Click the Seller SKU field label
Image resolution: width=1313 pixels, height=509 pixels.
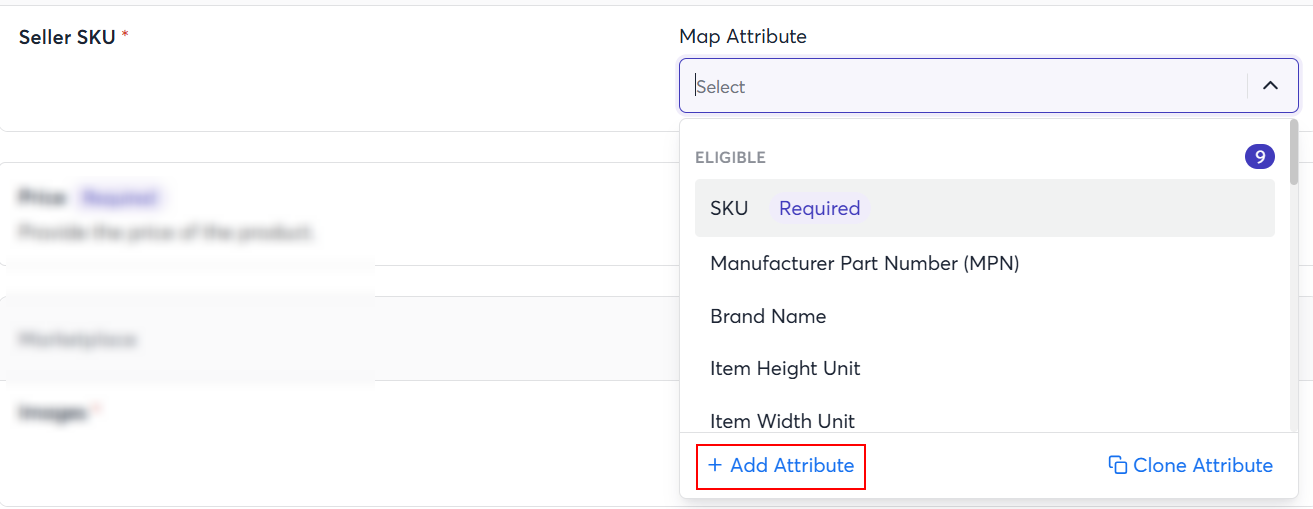tap(67, 37)
